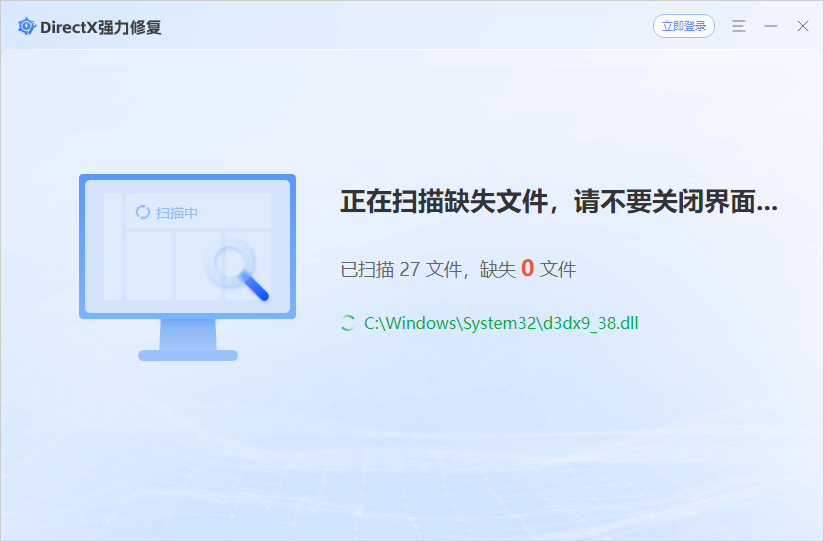Click the red missing-file count 0
Viewport: 824px width, 542px height.
pos(528,268)
